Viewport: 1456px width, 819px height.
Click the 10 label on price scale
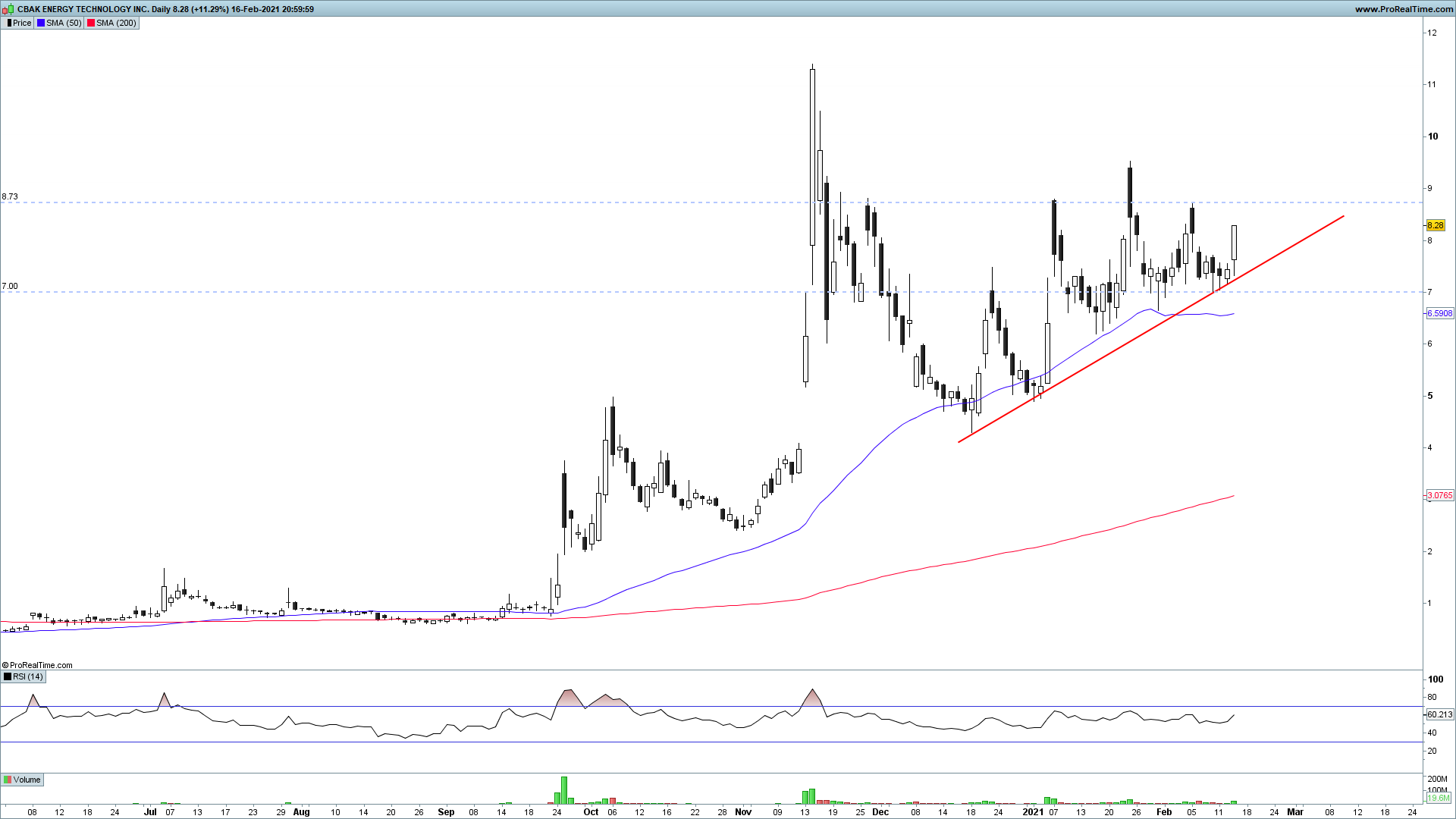pos(1432,136)
